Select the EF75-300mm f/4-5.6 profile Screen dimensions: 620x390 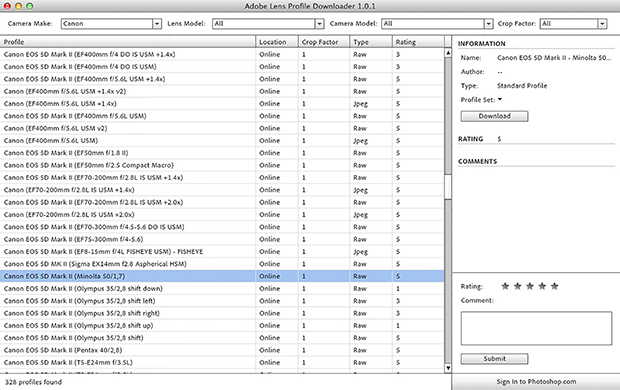pyautogui.click(x=222, y=239)
